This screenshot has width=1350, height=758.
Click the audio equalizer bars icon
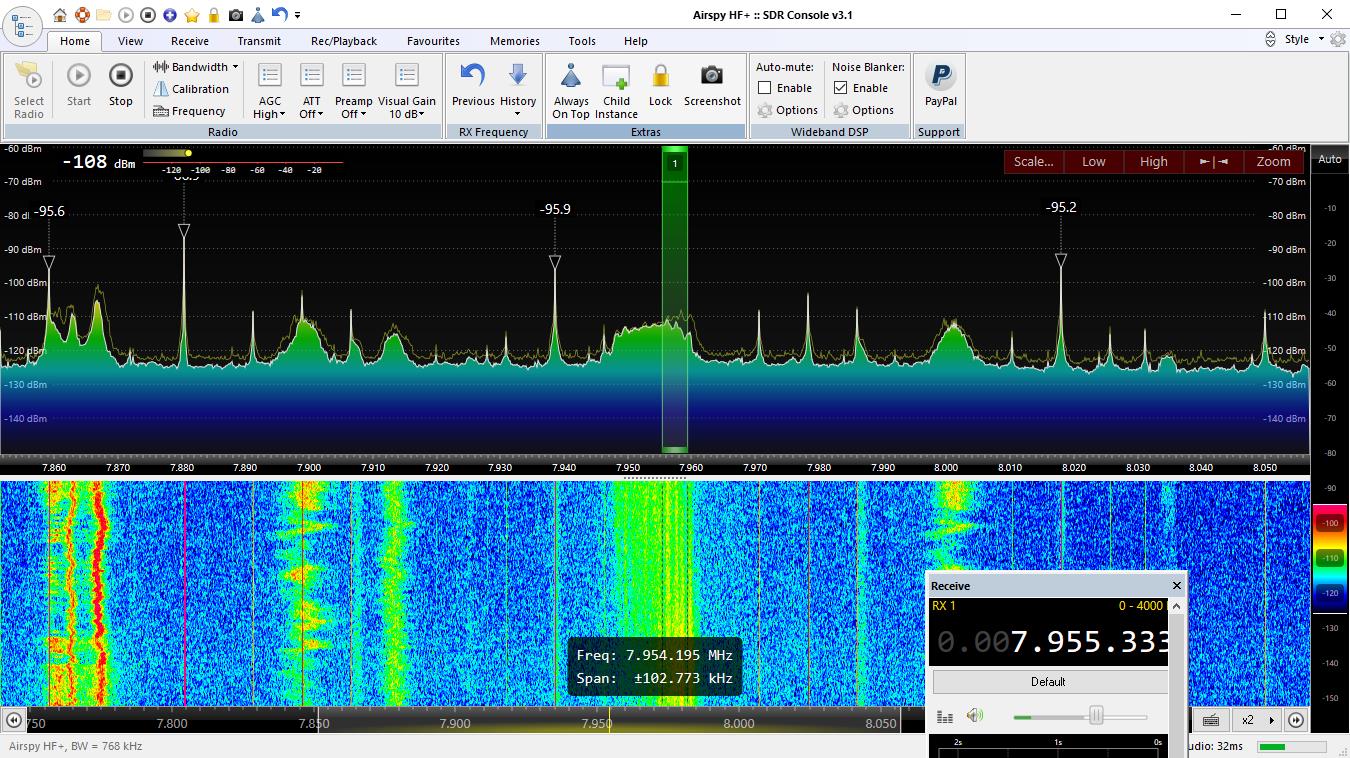[945, 717]
